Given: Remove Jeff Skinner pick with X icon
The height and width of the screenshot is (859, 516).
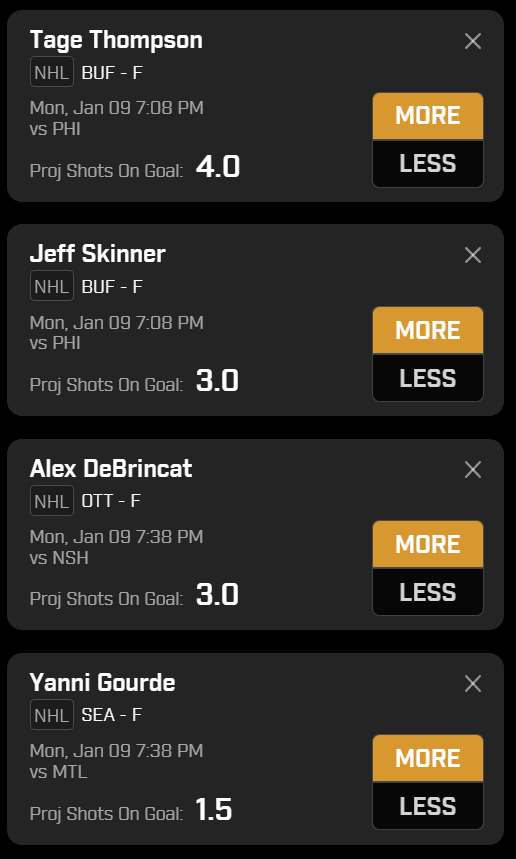Looking at the screenshot, I should pyautogui.click(x=473, y=255).
